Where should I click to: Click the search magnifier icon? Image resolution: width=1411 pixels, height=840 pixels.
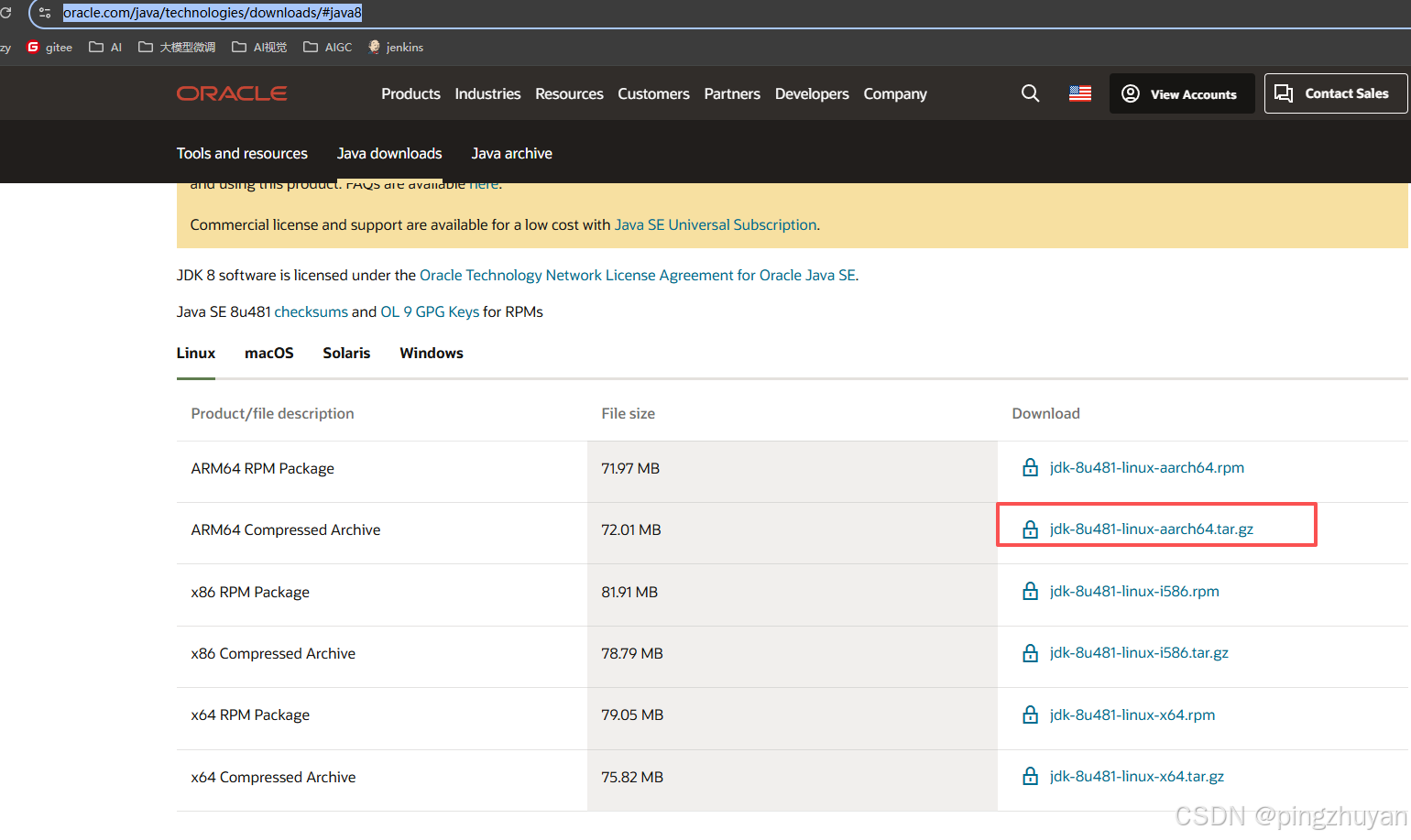point(1030,93)
